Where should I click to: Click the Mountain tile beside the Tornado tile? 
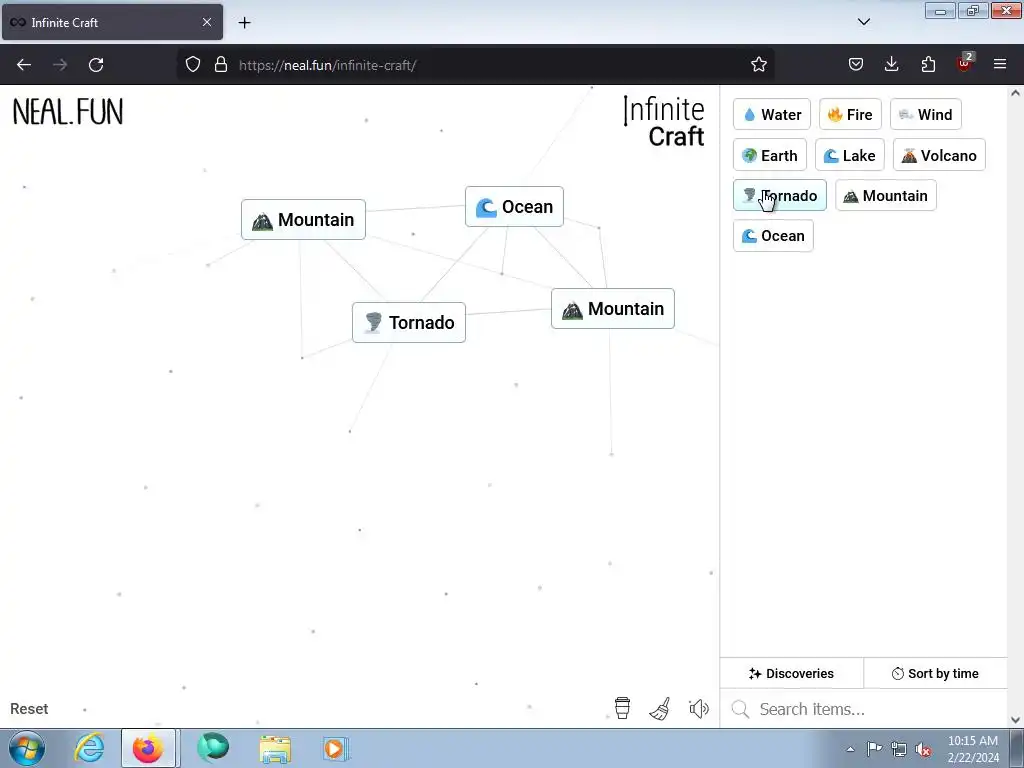613,309
